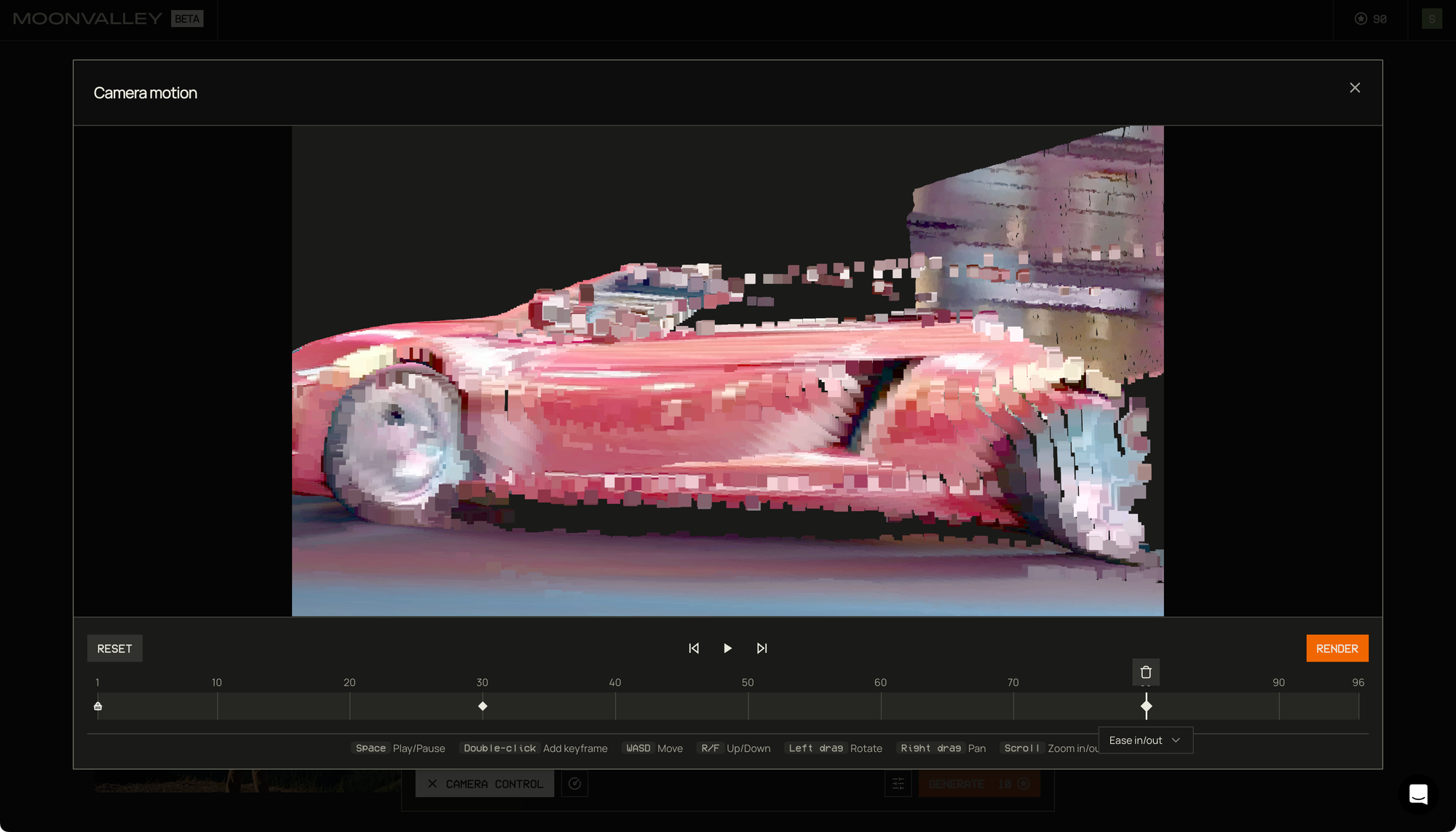Click the dimmed GENERATE button behind the dialog
1456x832 pixels.
[979, 783]
